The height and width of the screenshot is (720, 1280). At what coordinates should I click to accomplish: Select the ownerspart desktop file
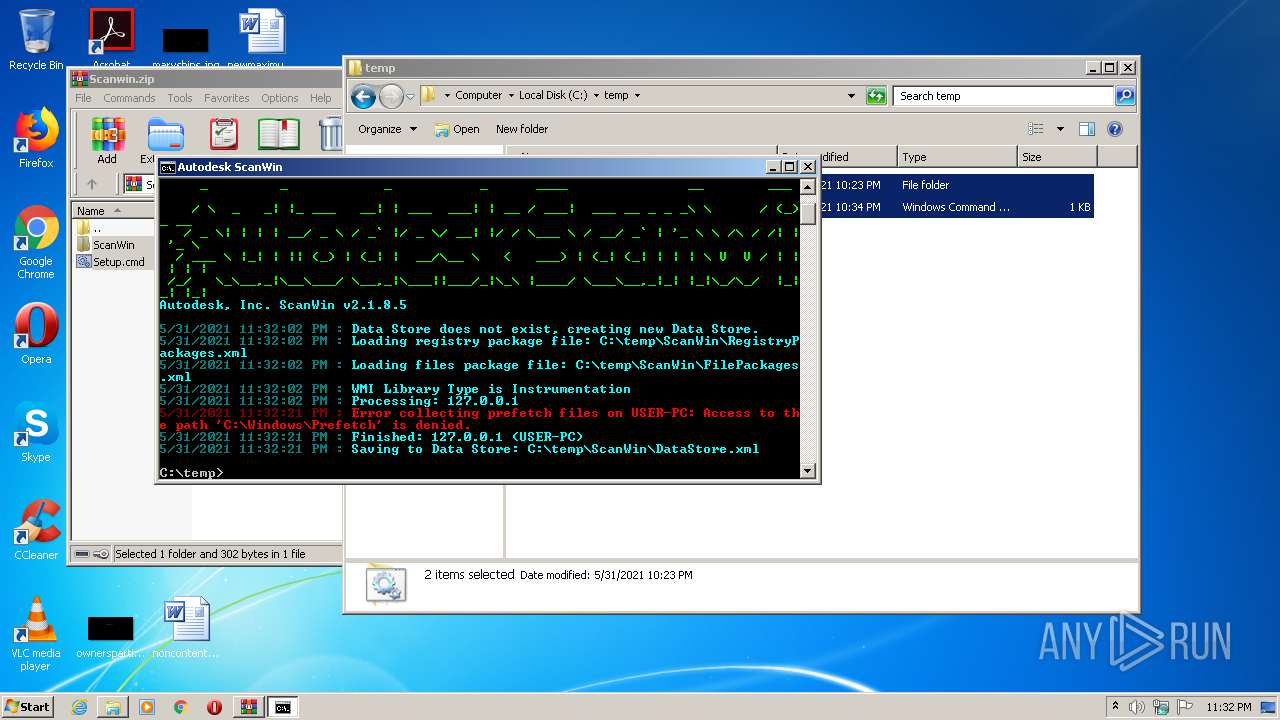111,637
